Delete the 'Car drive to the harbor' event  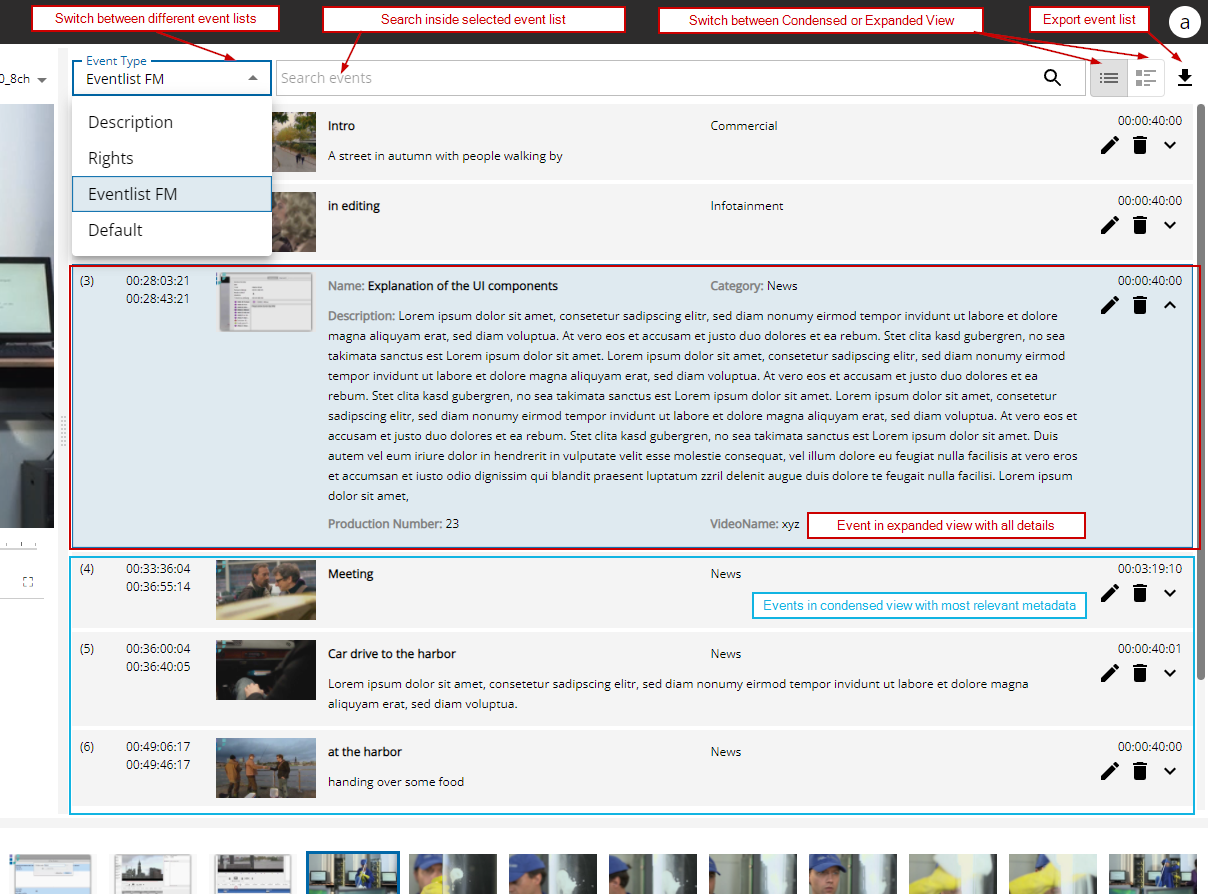tap(1139, 673)
